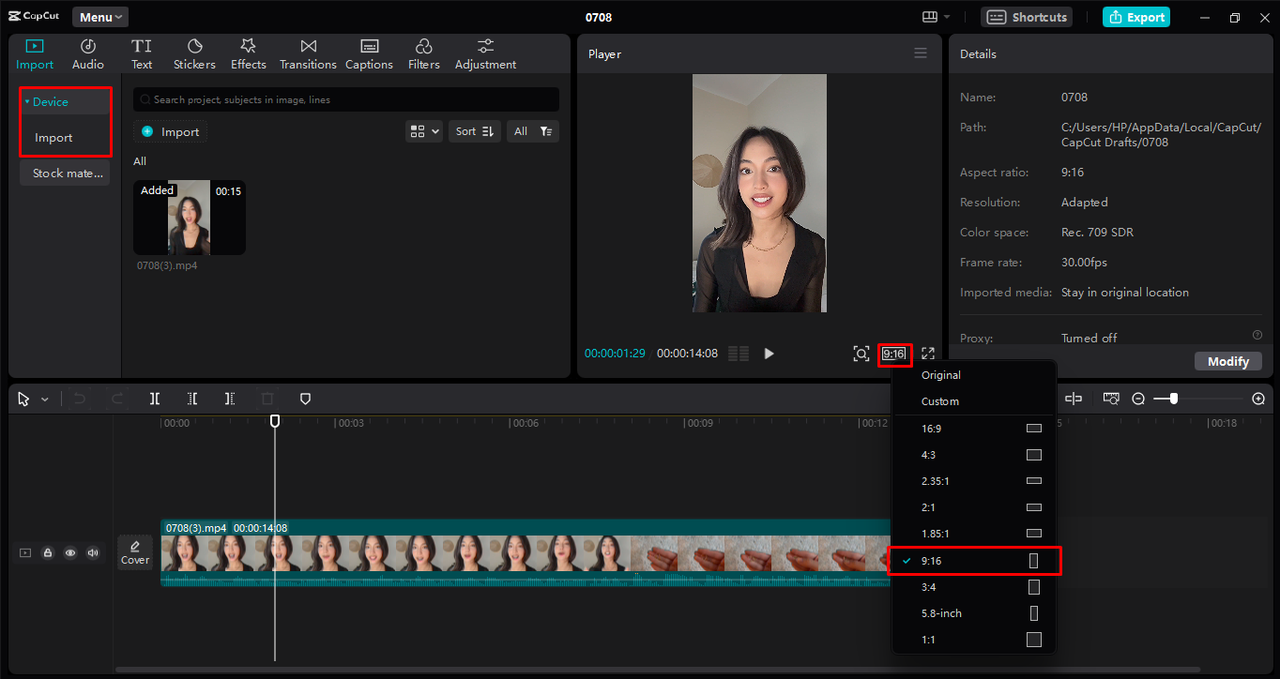
Task: Select the 3:4 aspect ratio
Action: pyautogui.click(x=974, y=587)
